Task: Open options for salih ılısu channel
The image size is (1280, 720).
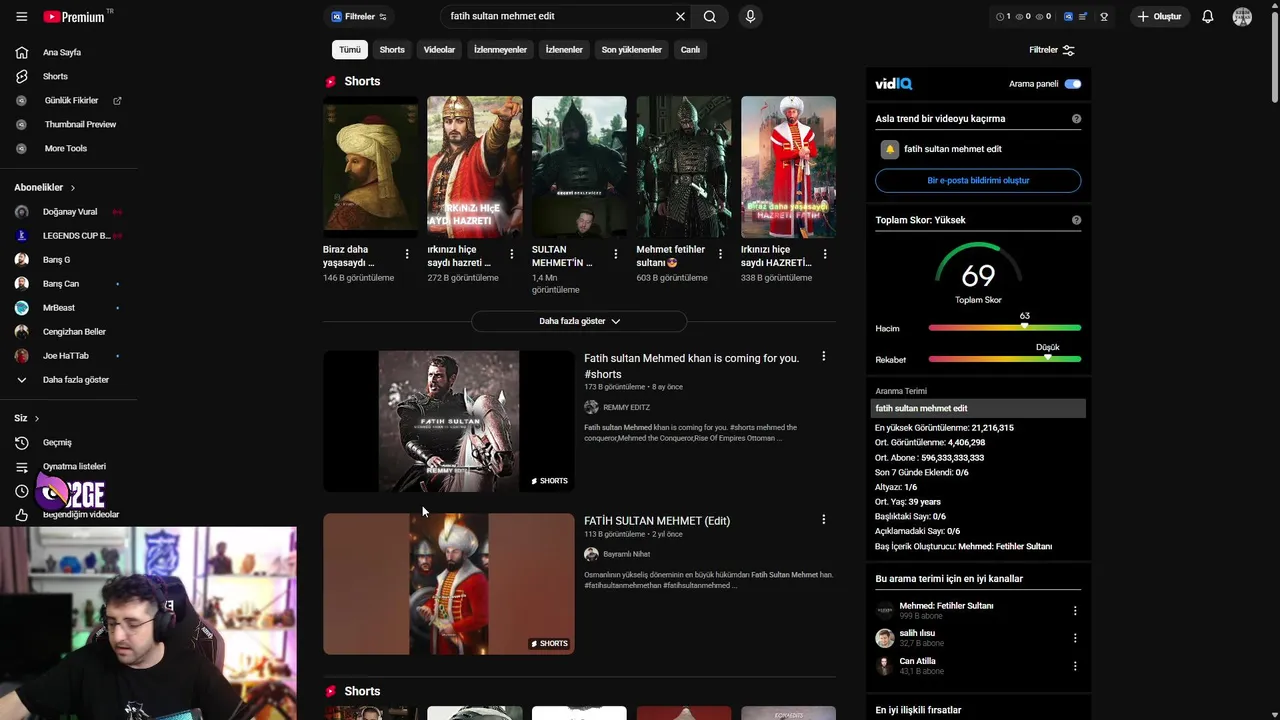Action: [1075, 638]
